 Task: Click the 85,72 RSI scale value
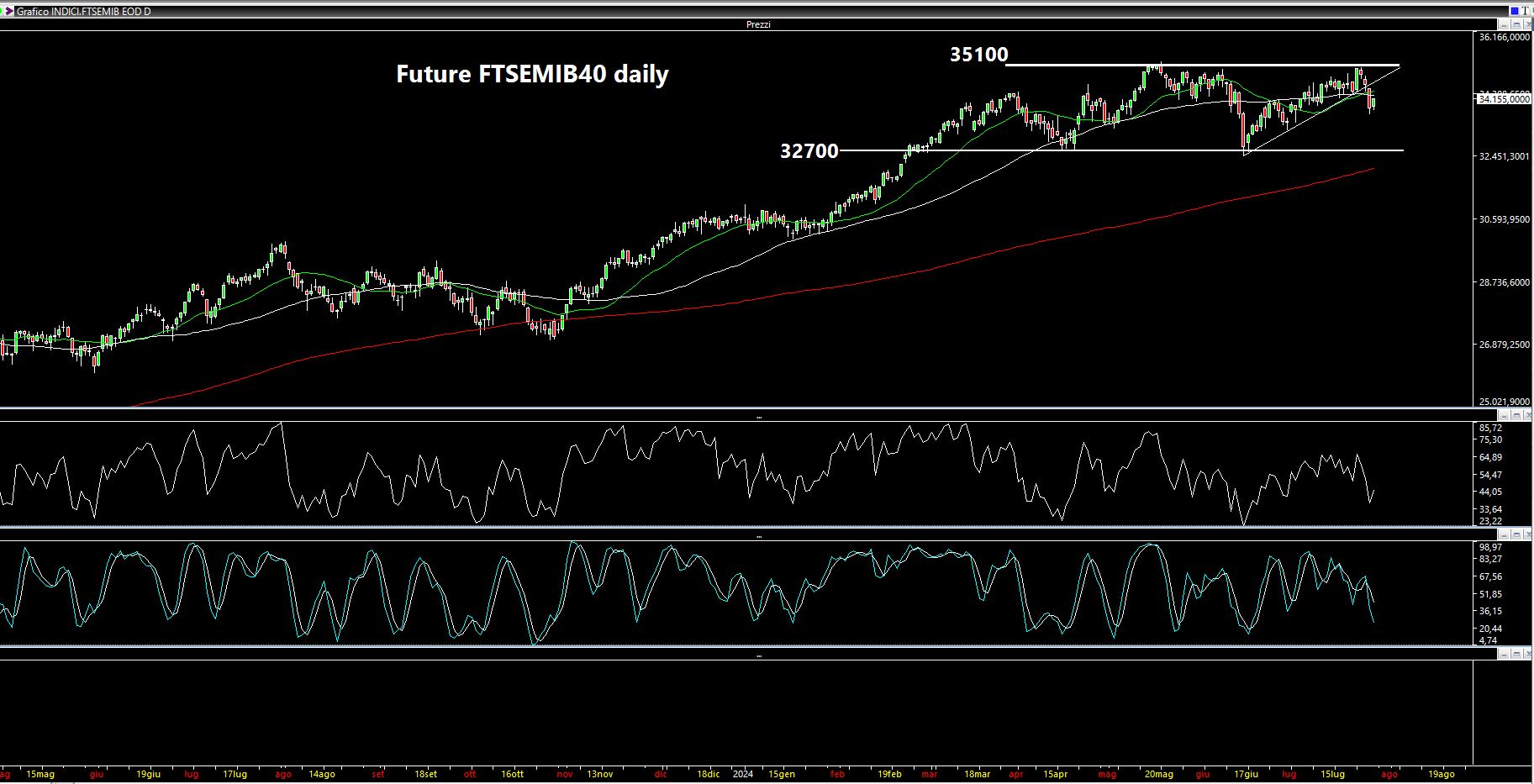click(1490, 428)
